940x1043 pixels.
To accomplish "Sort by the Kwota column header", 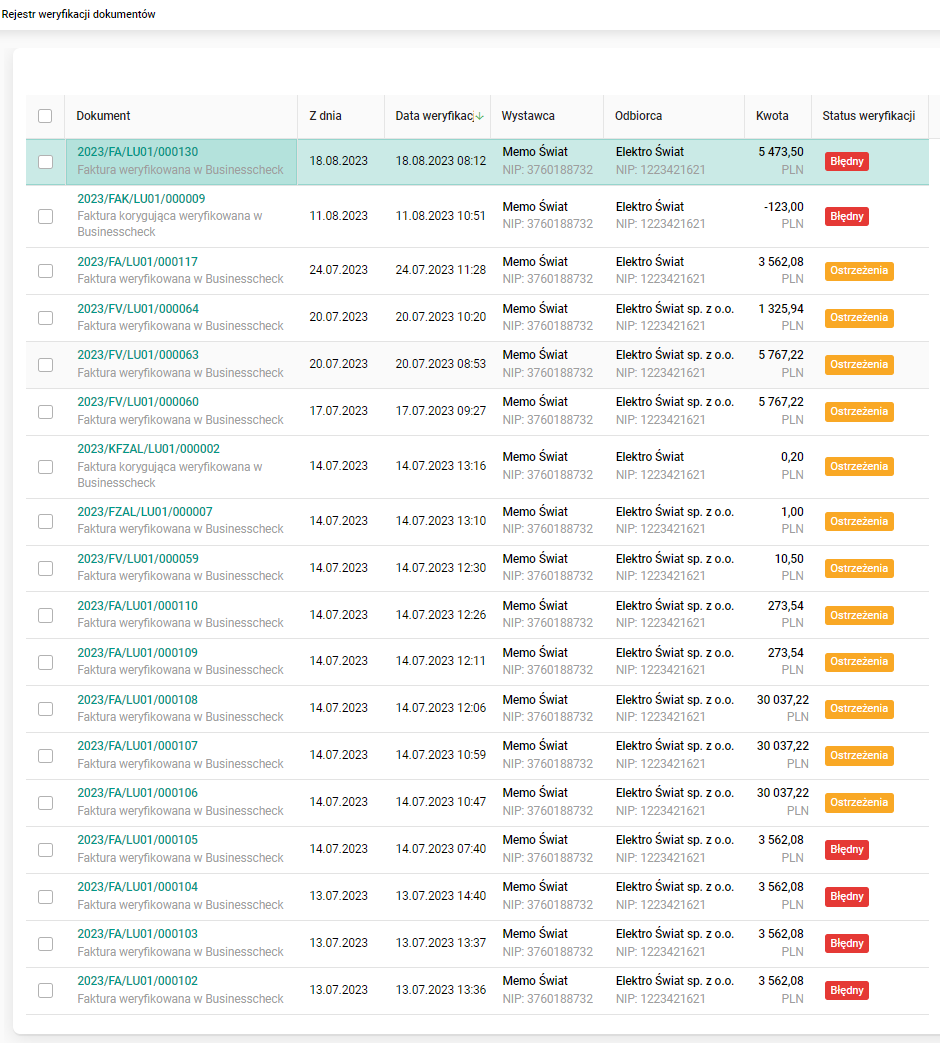I will [772, 116].
